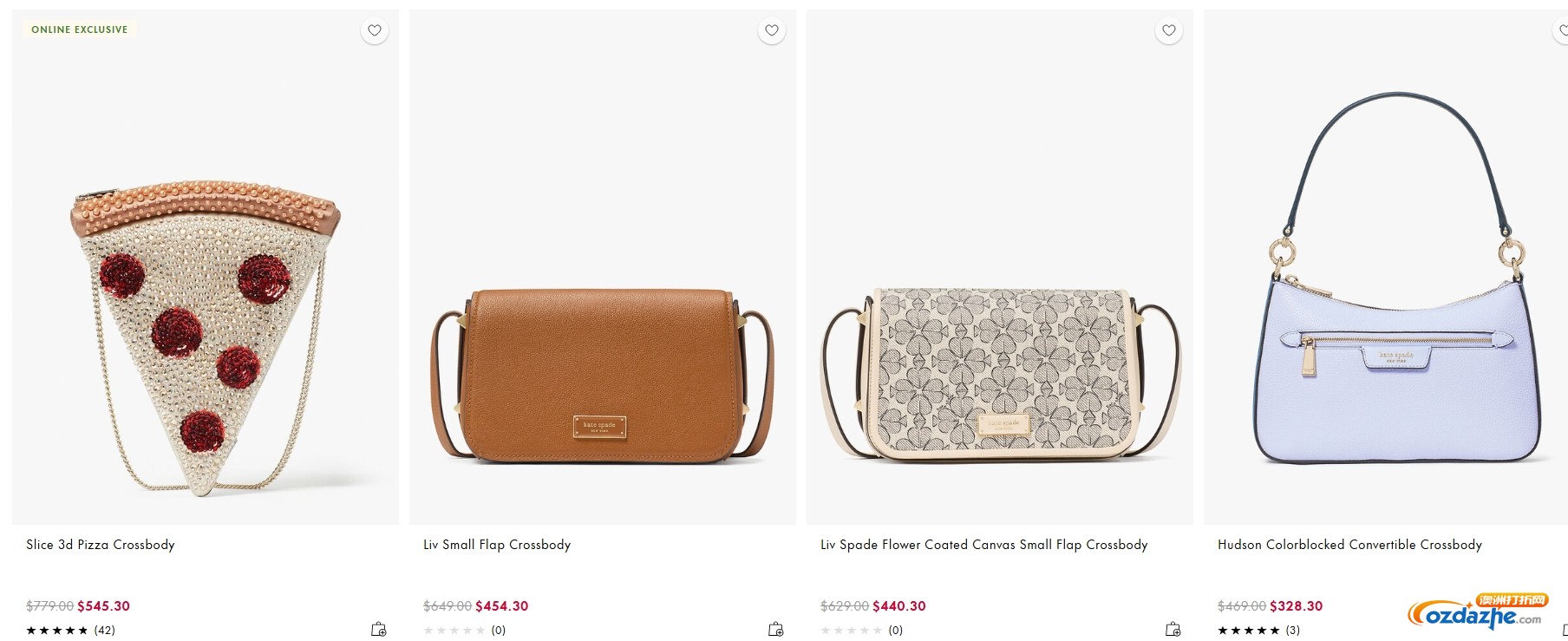Open the spade flower patterned bag image
1568x641 pixels.
[x=1000, y=375]
